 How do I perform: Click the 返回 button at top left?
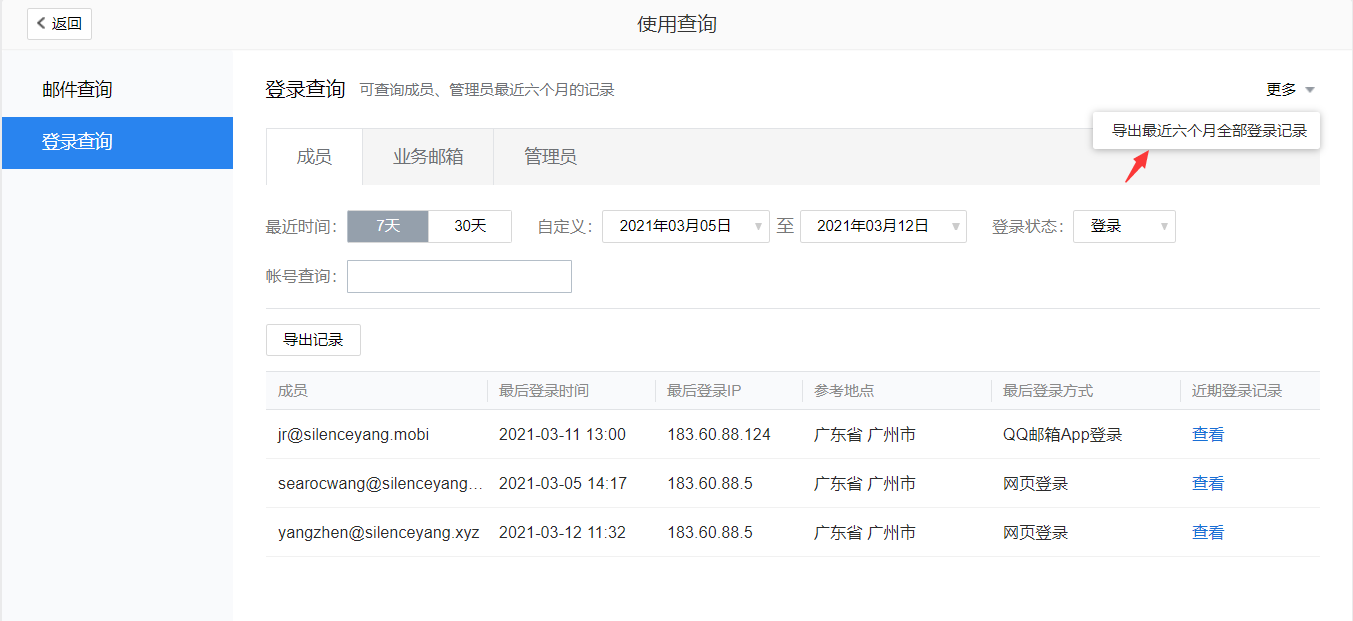point(59,23)
